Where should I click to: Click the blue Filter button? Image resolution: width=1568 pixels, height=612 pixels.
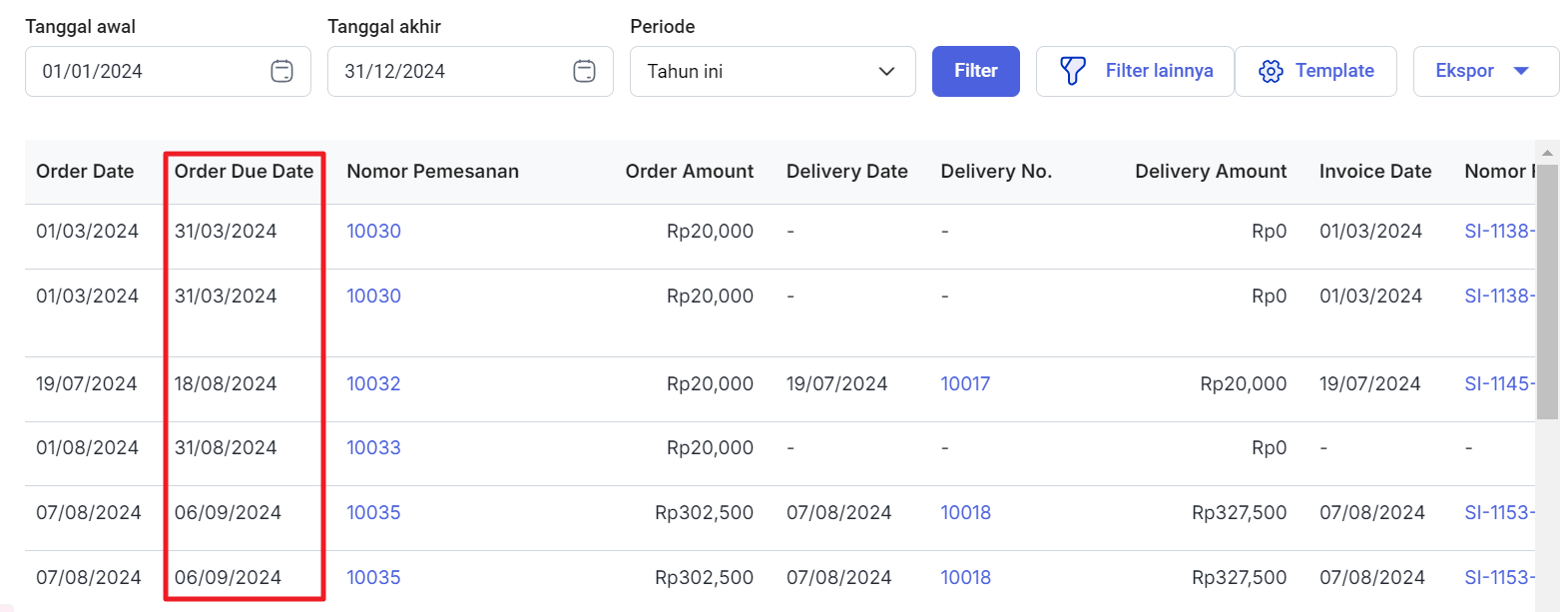tap(975, 71)
